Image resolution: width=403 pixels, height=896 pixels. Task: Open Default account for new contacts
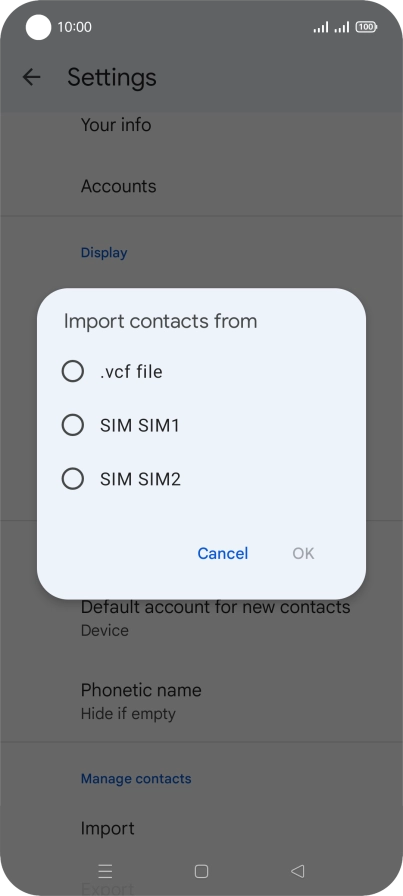pyautogui.click(x=201, y=618)
